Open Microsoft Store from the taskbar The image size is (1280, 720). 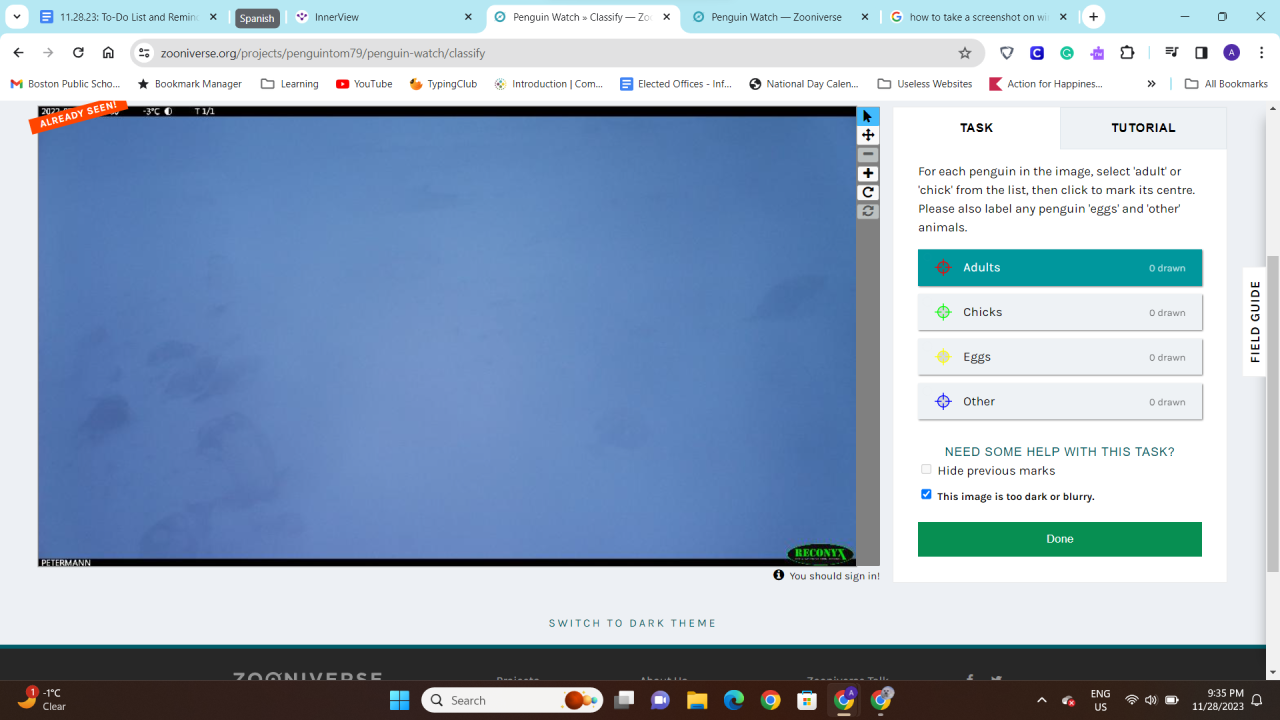point(807,700)
